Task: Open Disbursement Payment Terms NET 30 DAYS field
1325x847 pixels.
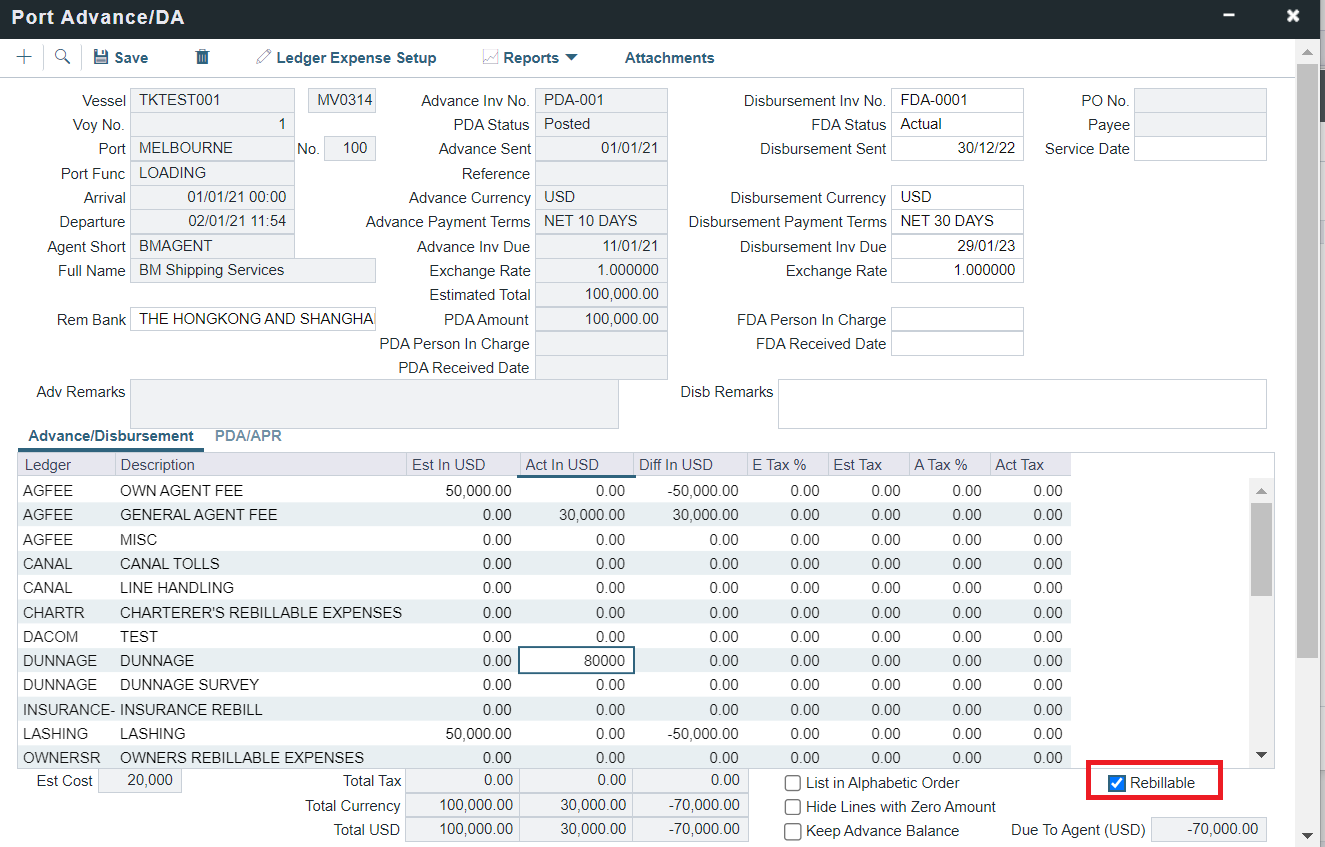Action: (x=956, y=221)
